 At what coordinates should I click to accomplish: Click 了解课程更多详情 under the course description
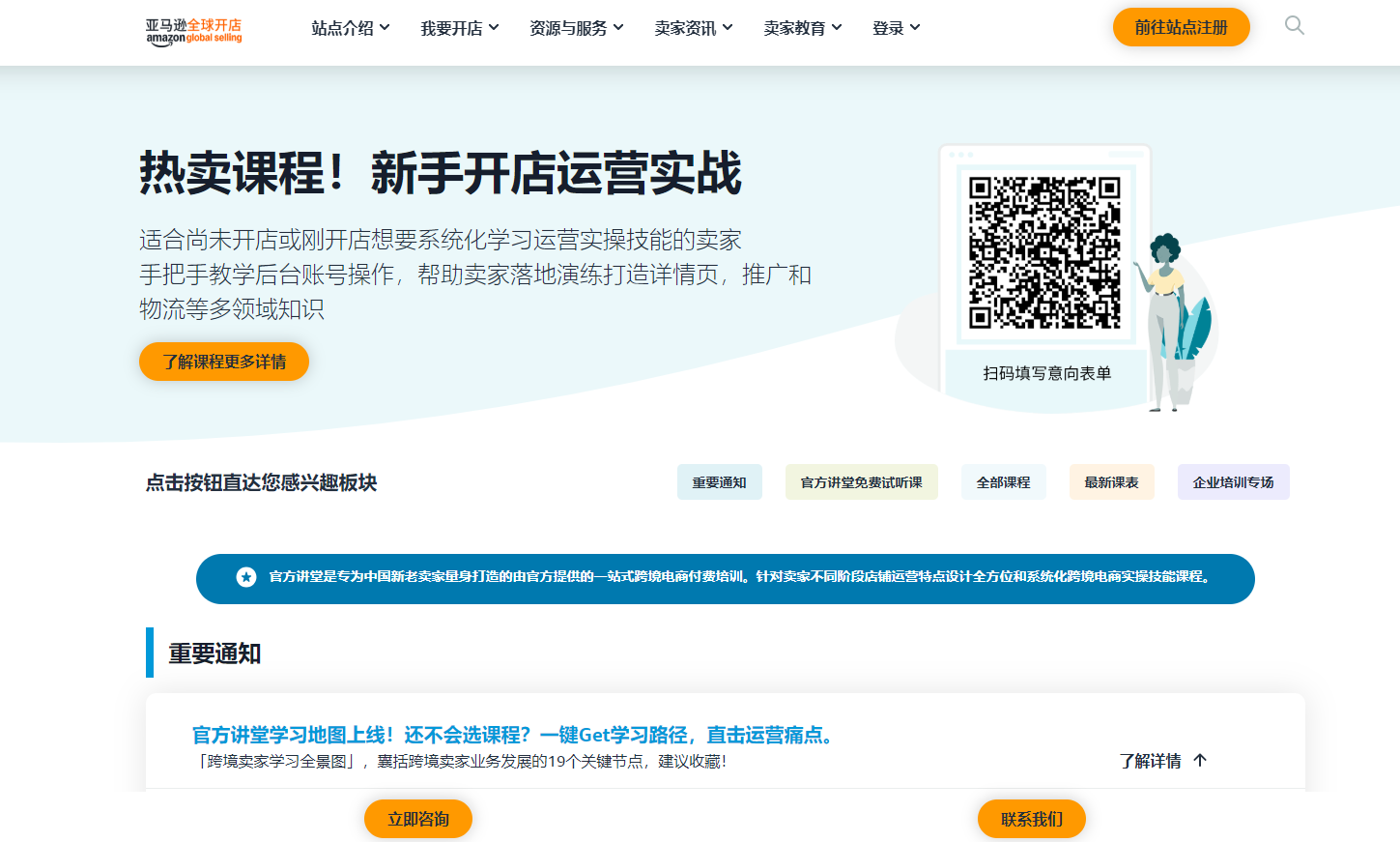(x=223, y=361)
